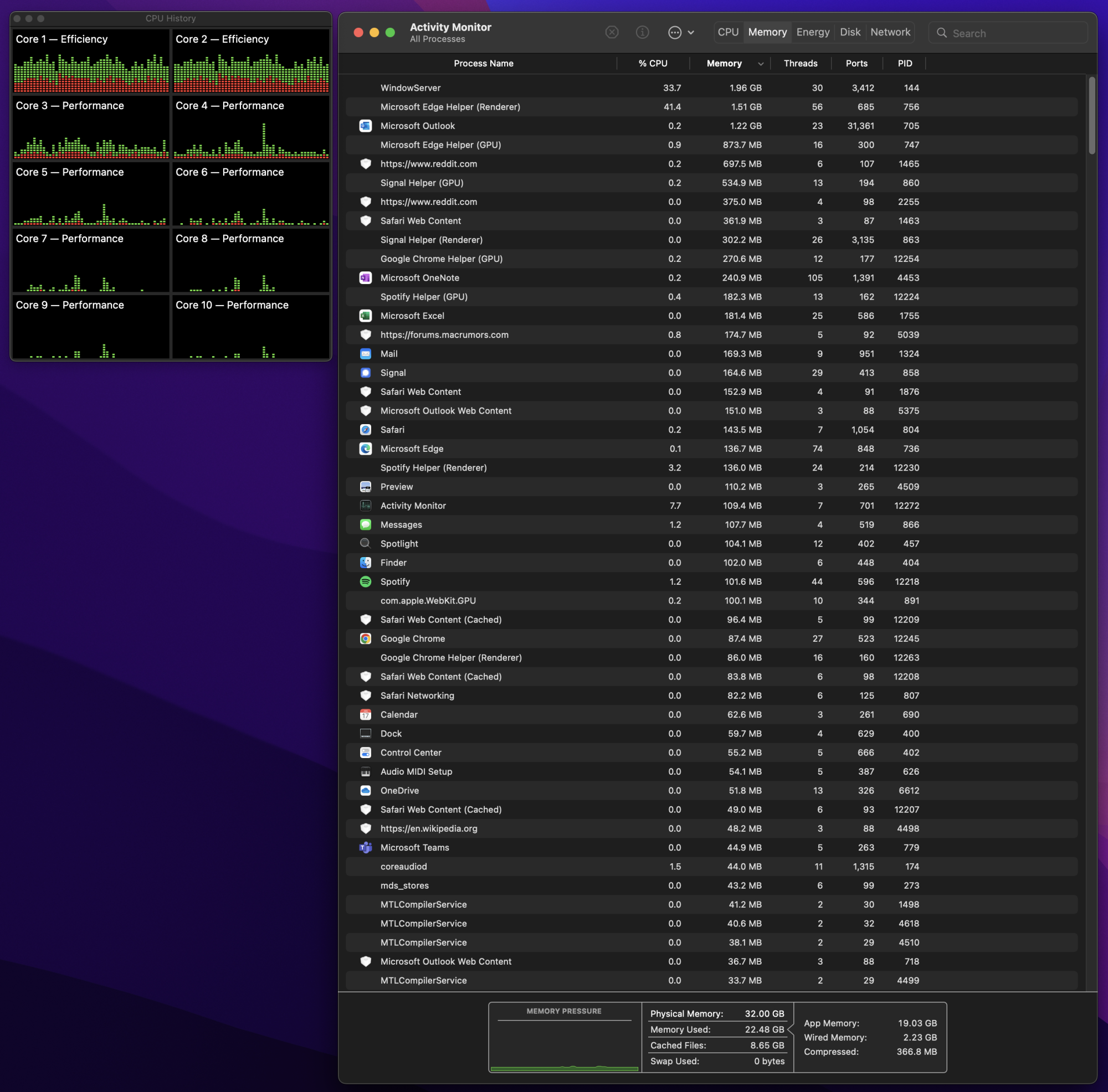
Task: Click the PID column header
Action: click(905, 63)
